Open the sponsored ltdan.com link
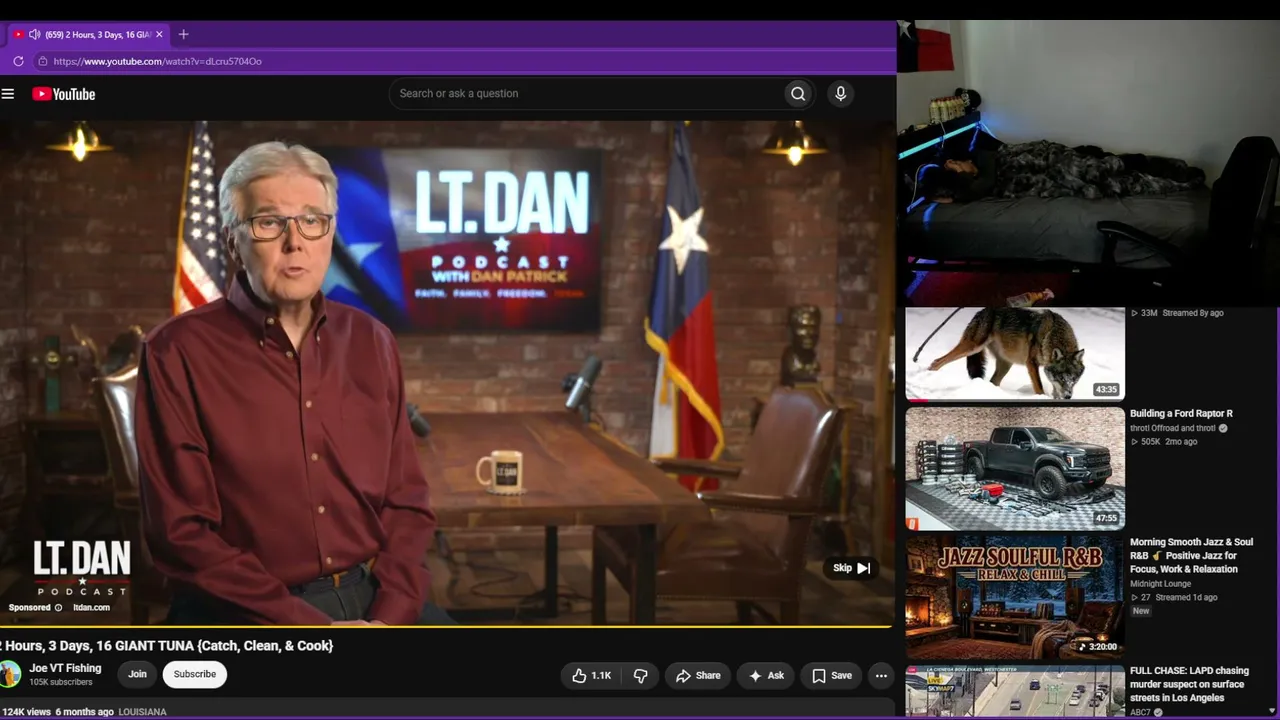 click(x=91, y=607)
